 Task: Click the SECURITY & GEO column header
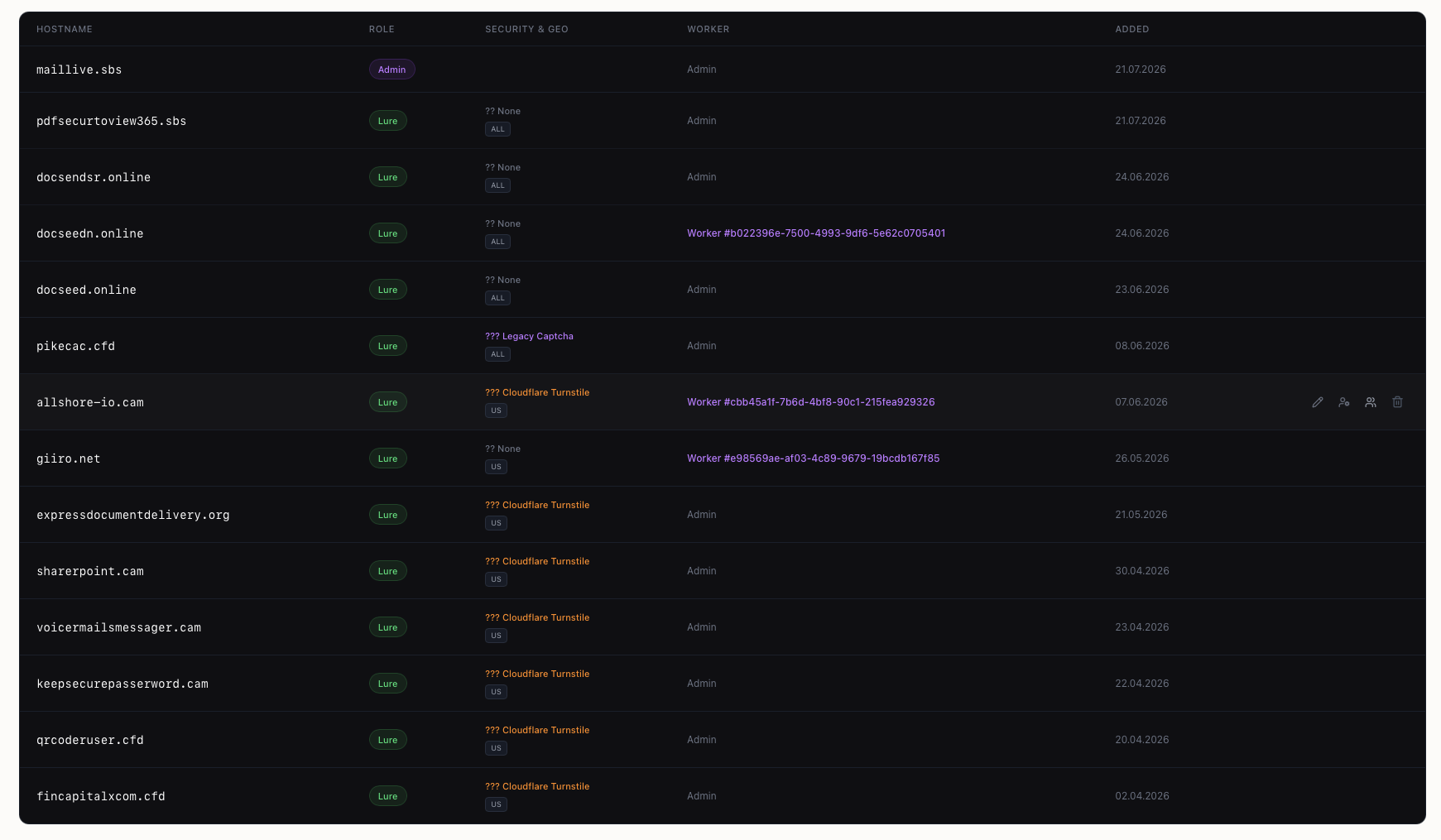coord(526,29)
